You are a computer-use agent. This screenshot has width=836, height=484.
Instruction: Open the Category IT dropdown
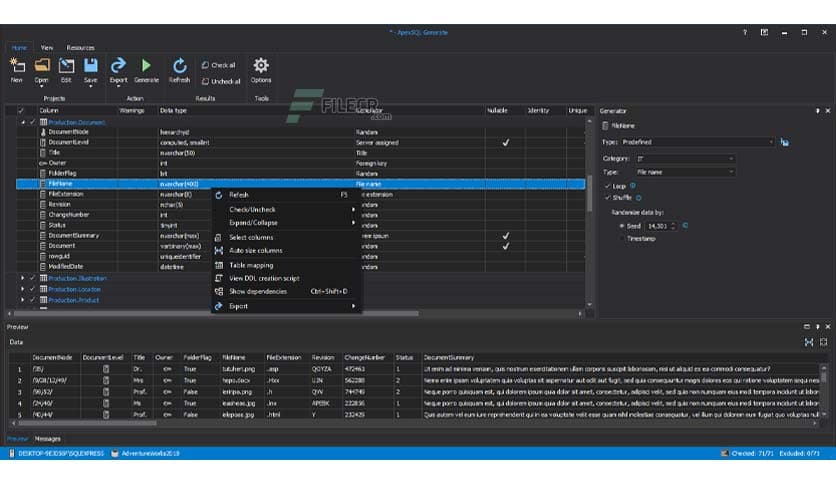click(x=685, y=159)
